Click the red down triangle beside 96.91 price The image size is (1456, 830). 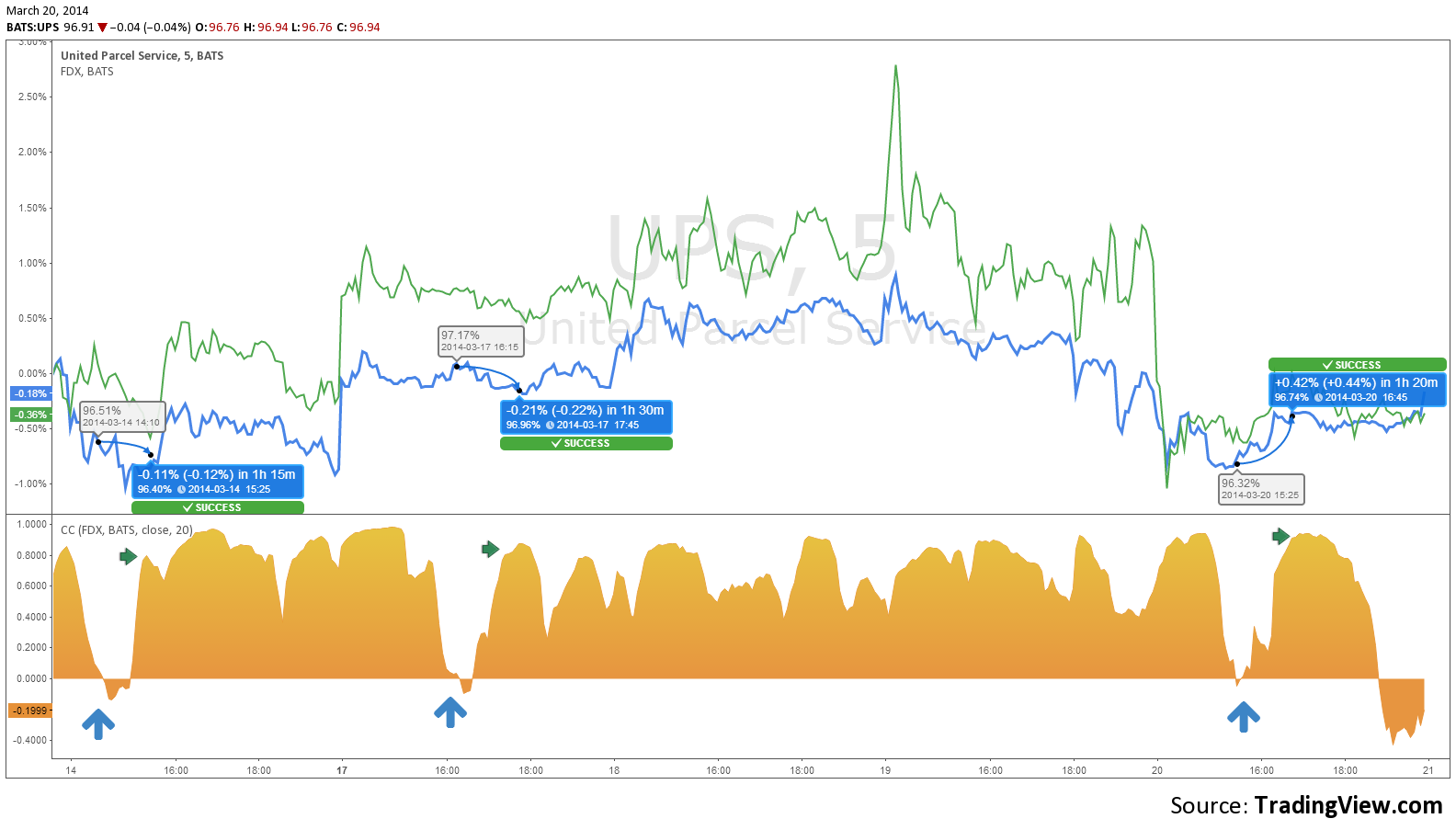coord(103,28)
